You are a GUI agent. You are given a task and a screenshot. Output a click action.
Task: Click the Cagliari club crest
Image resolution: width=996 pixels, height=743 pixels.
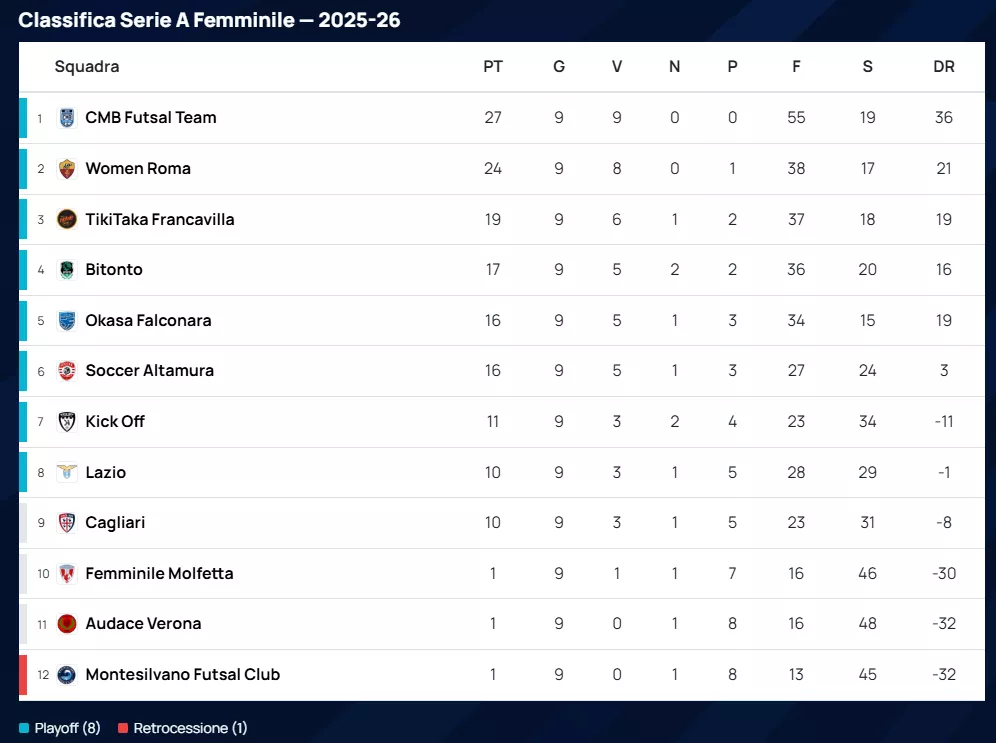click(x=67, y=522)
